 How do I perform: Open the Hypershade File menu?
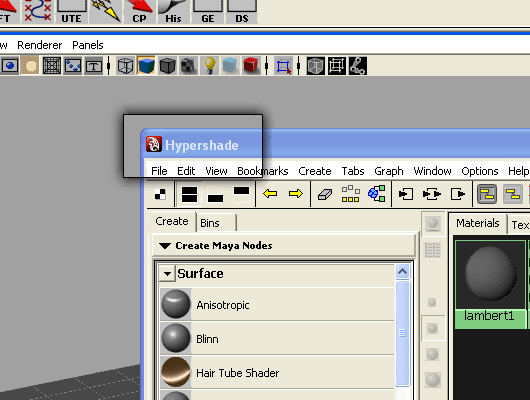159,171
